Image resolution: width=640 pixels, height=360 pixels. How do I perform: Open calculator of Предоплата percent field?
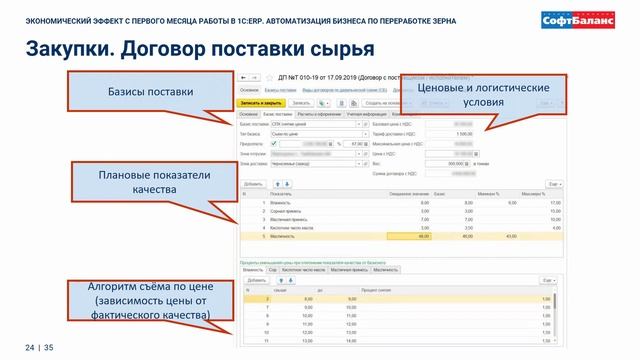366,144
